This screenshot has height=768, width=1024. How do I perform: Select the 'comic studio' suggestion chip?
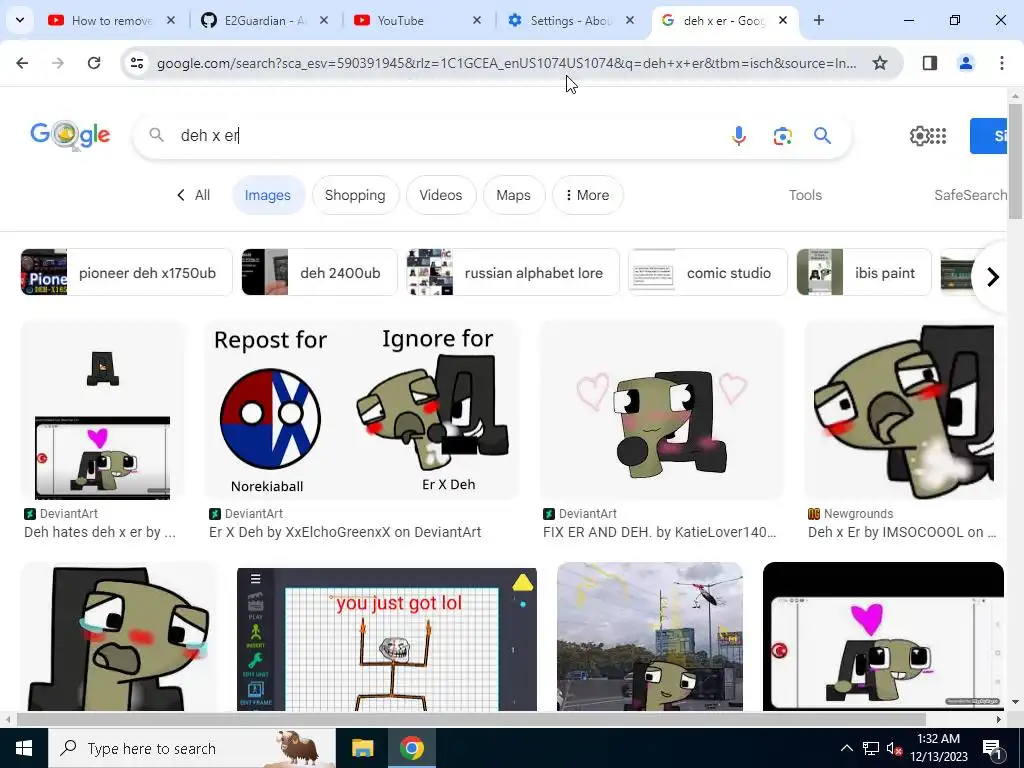[708, 272]
